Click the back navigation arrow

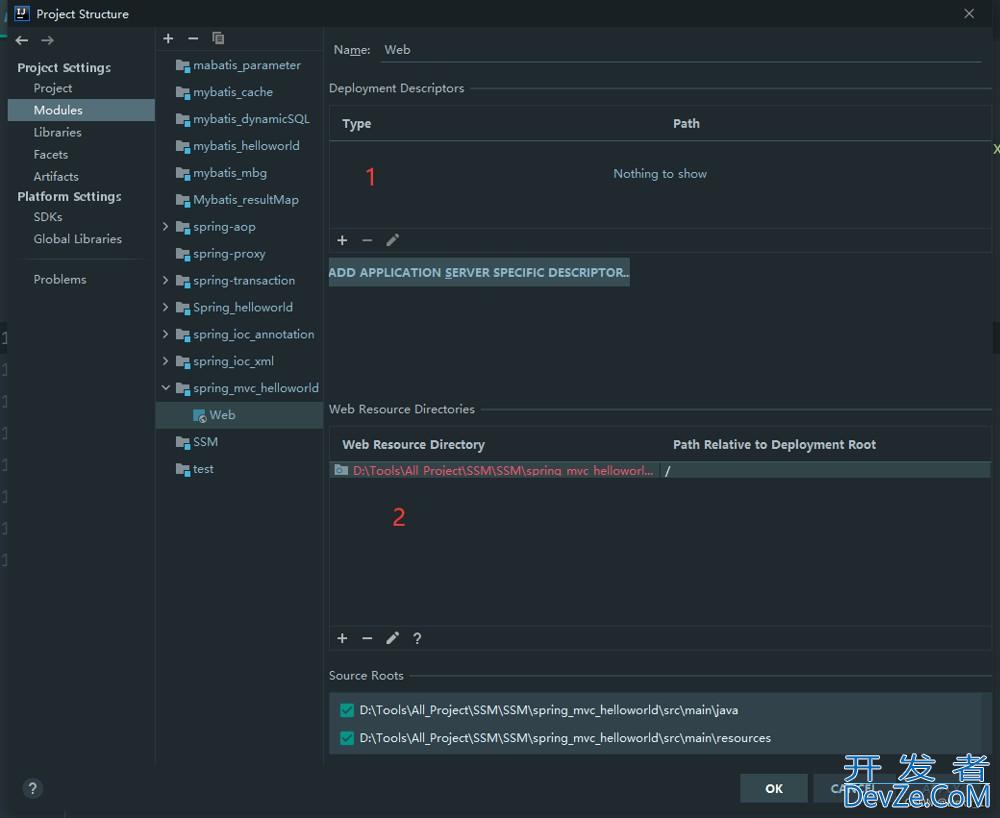point(22,41)
